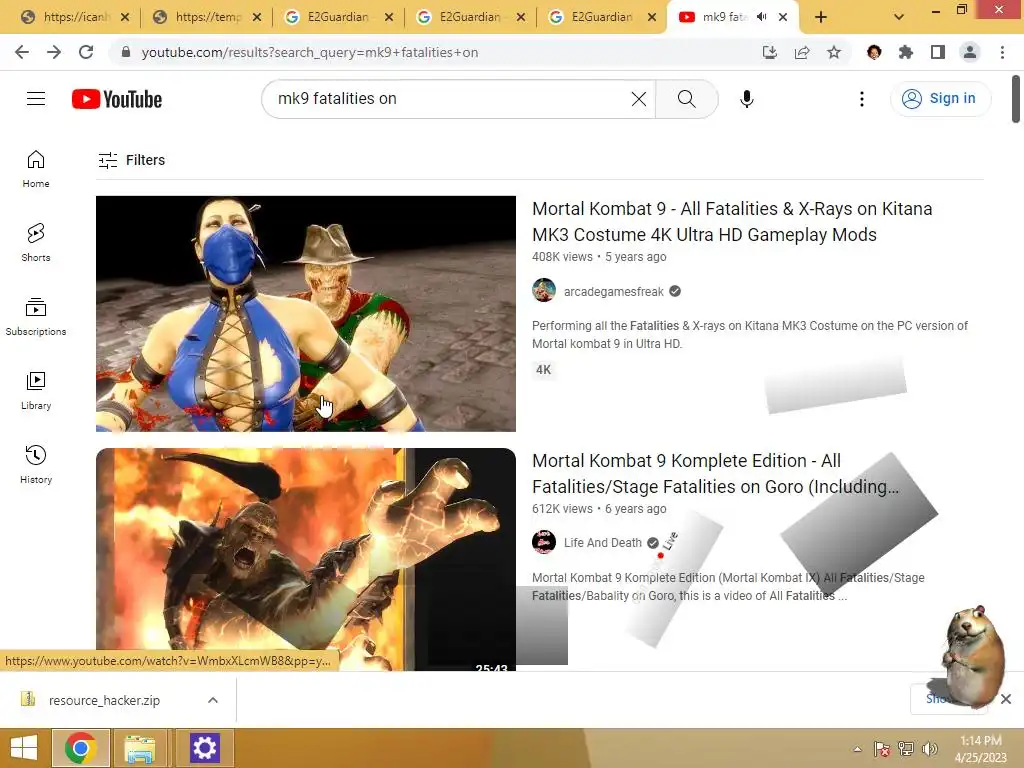Image resolution: width=1024 pixels, height=768 pixels.
Task: Go back in browser history
Action: pyautogui.click(x=22, y=52)
